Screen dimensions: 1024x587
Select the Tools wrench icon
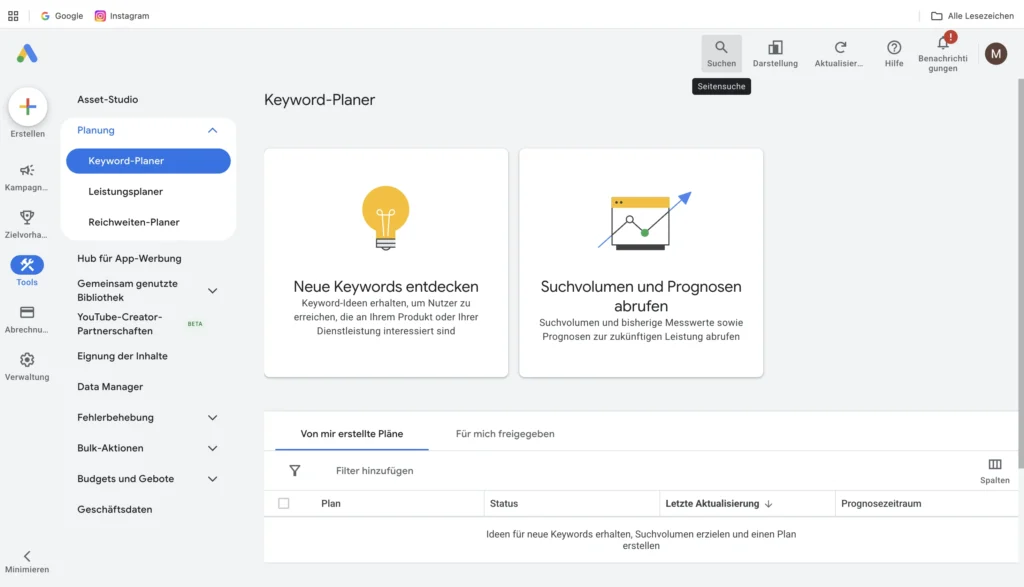(27, 264)
